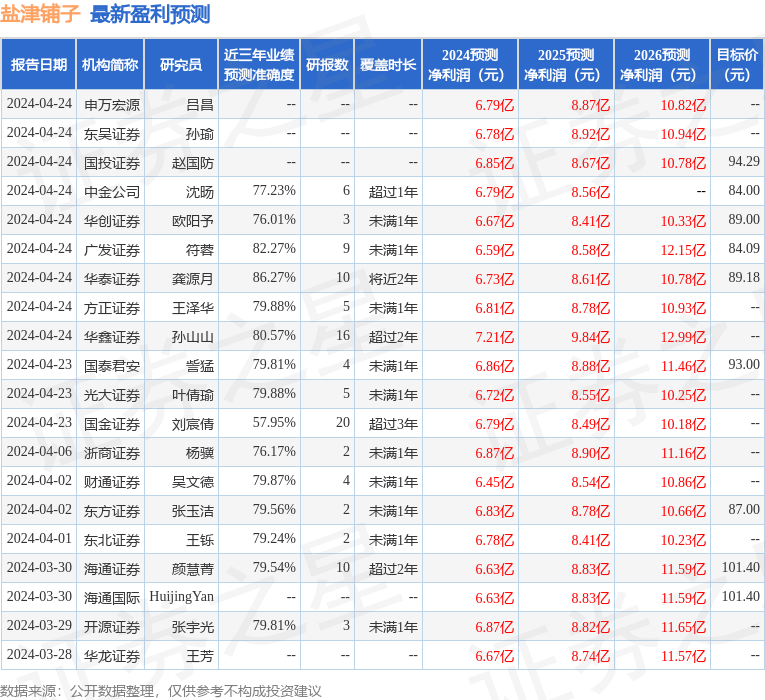
Task: Click the 目标价 column header
Action: point(737,64)
